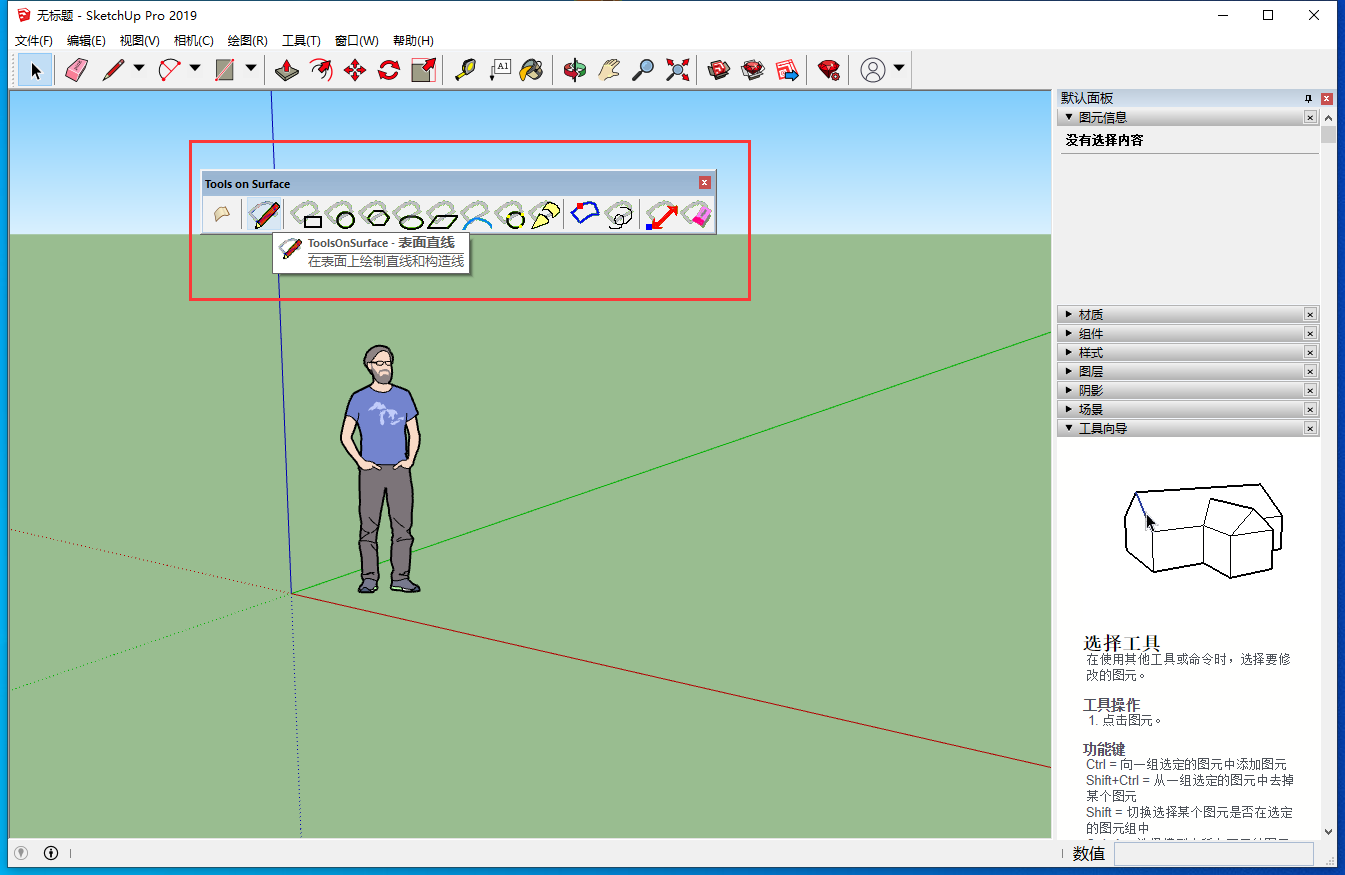Open the 相机(C) menu
The image size is (1345, 875).
[x=193, y=41]
